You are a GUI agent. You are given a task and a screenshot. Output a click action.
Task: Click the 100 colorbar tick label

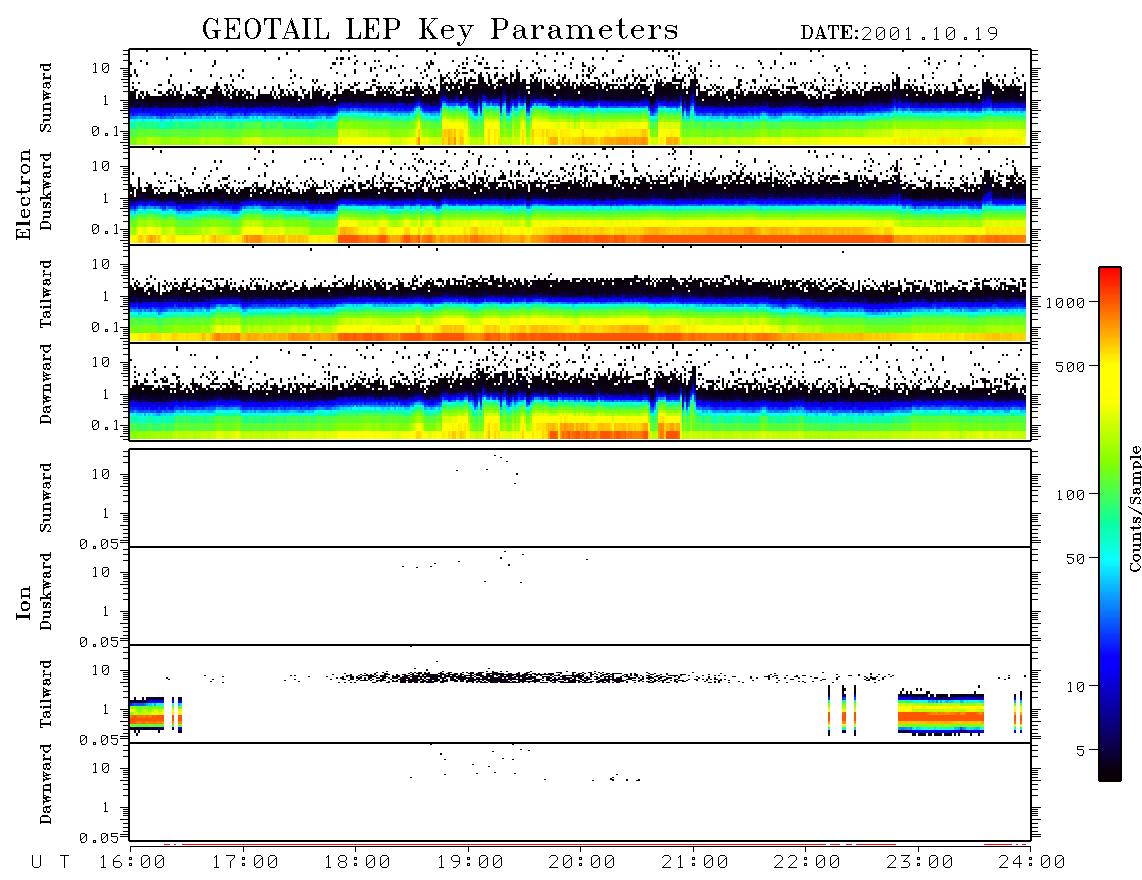[x=1070, y=495]
